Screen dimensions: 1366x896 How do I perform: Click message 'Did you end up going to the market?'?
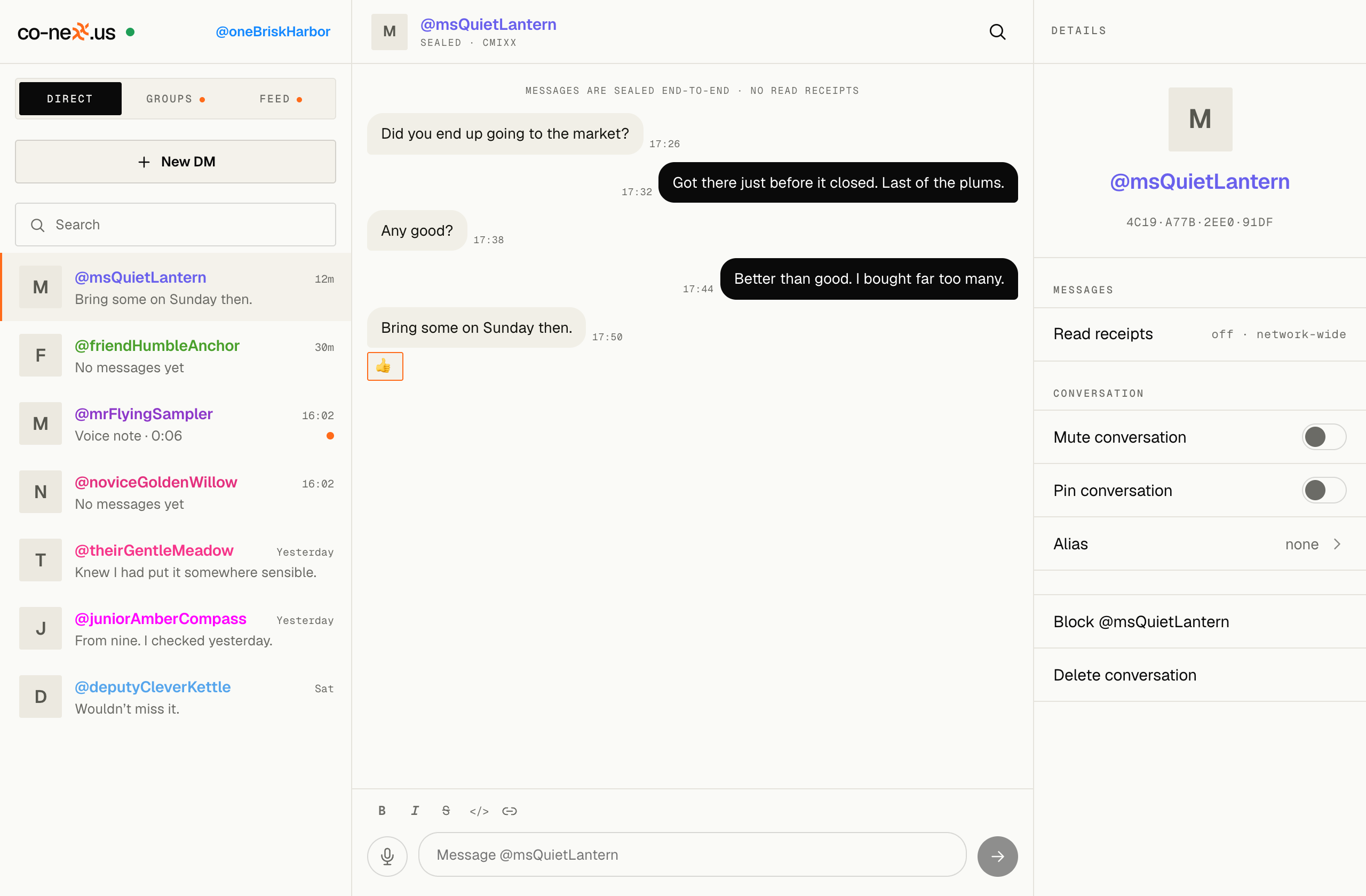(505, 134)
